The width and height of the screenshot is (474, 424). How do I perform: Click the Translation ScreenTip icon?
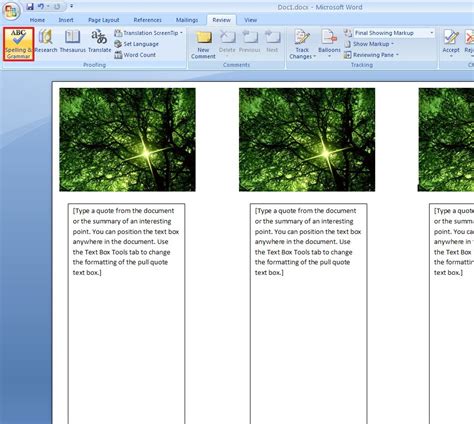coord(118,33)
